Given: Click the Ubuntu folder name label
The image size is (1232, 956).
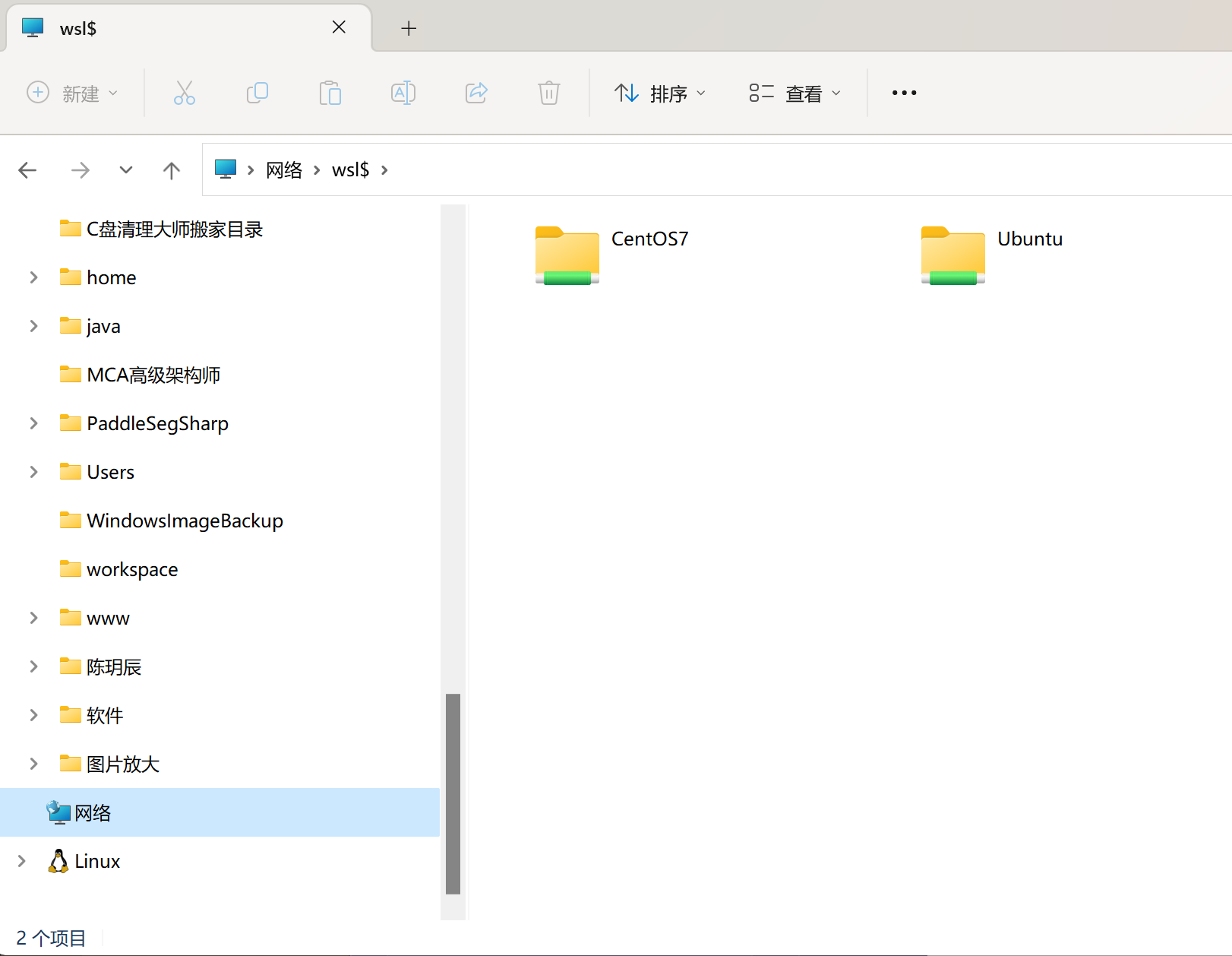Looking at the screenshot, I should click(x=1030, y=239).
